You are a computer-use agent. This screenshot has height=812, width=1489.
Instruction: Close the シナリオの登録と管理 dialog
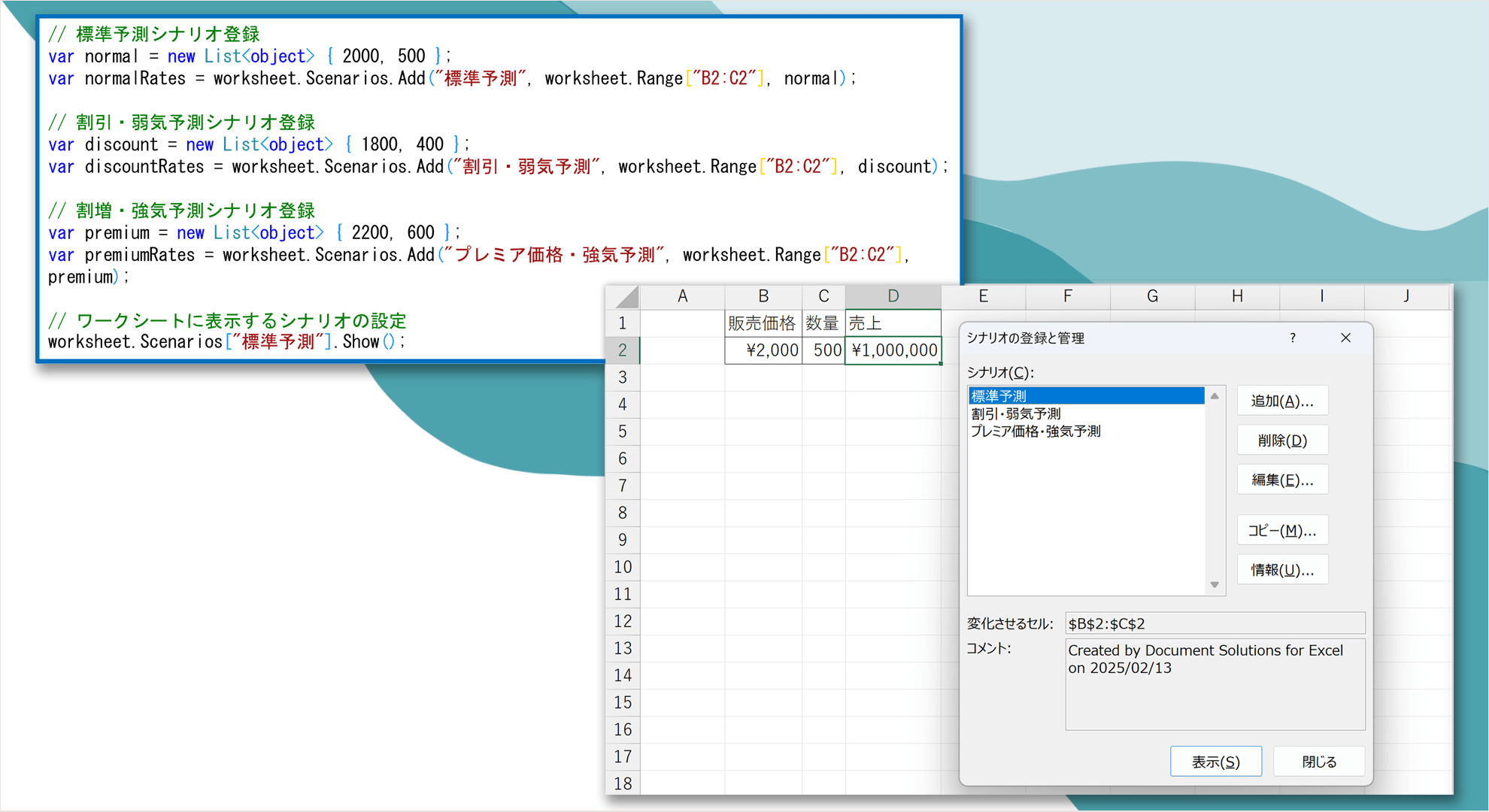[1345, 338]
